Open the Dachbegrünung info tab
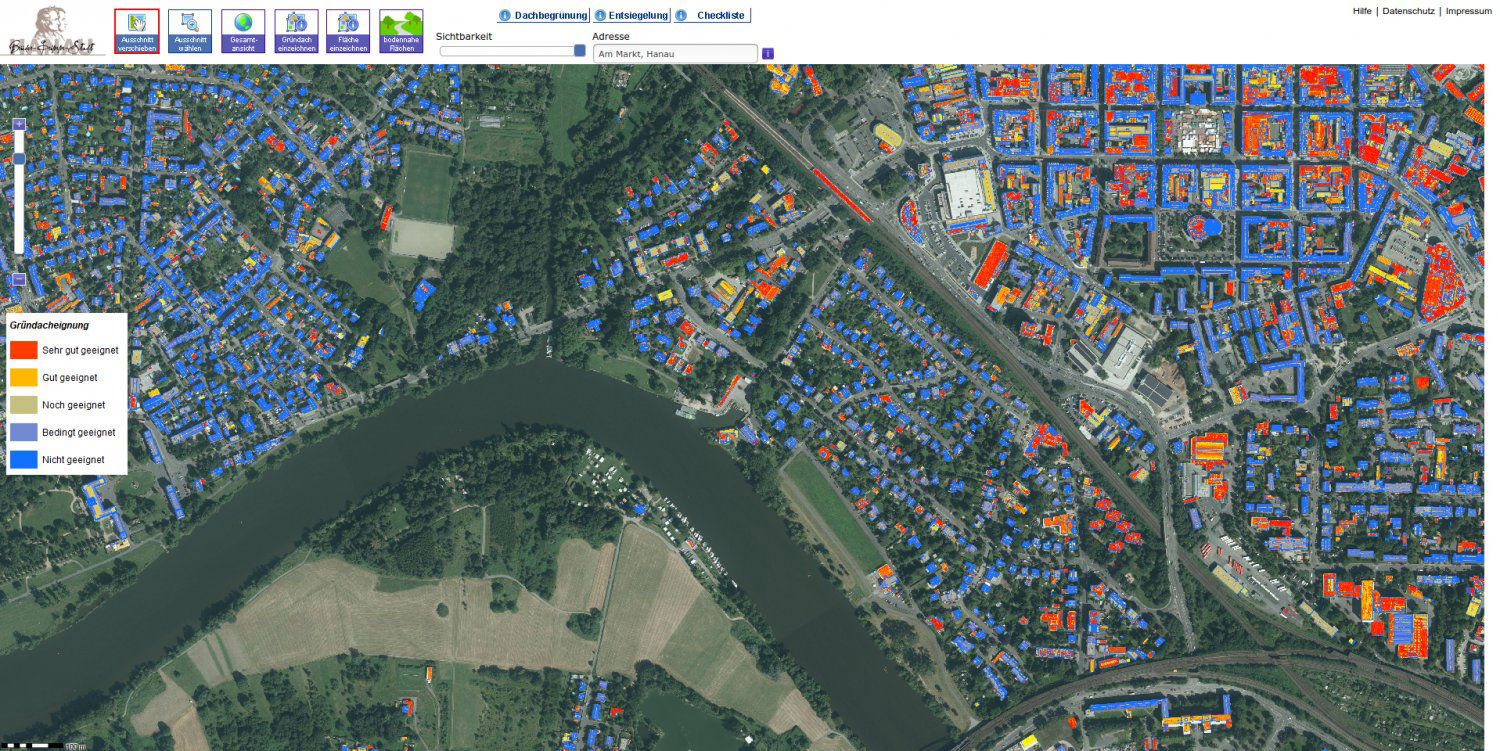 (543, 16)
